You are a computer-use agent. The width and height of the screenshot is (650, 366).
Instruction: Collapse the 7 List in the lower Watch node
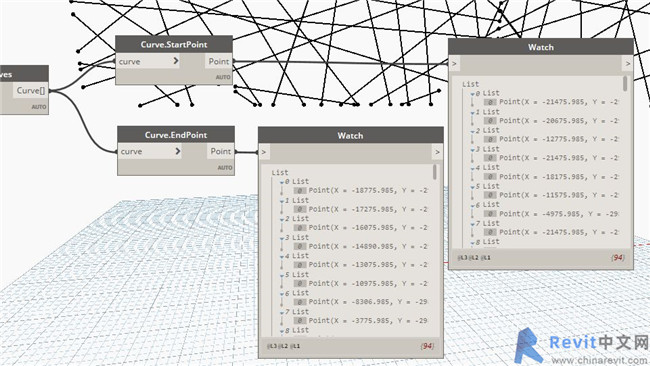[282, 312]
